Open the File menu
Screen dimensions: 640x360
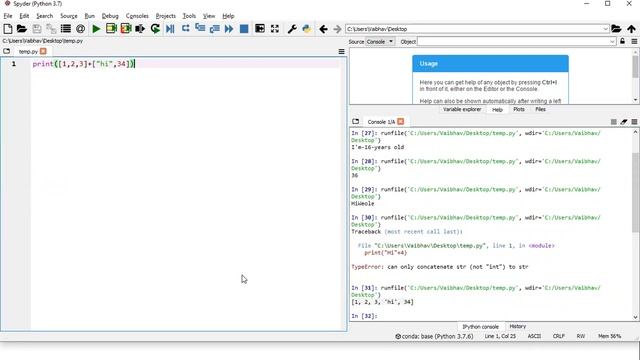pos(8,16)
